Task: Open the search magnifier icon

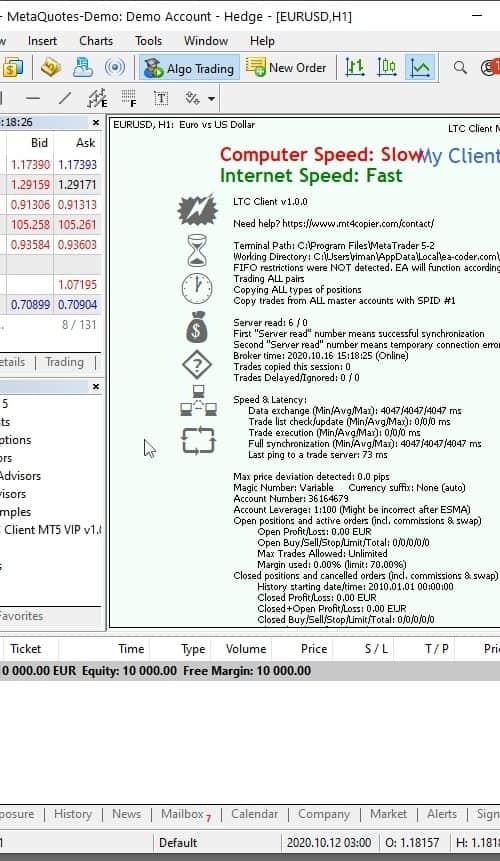Action: 460,68
